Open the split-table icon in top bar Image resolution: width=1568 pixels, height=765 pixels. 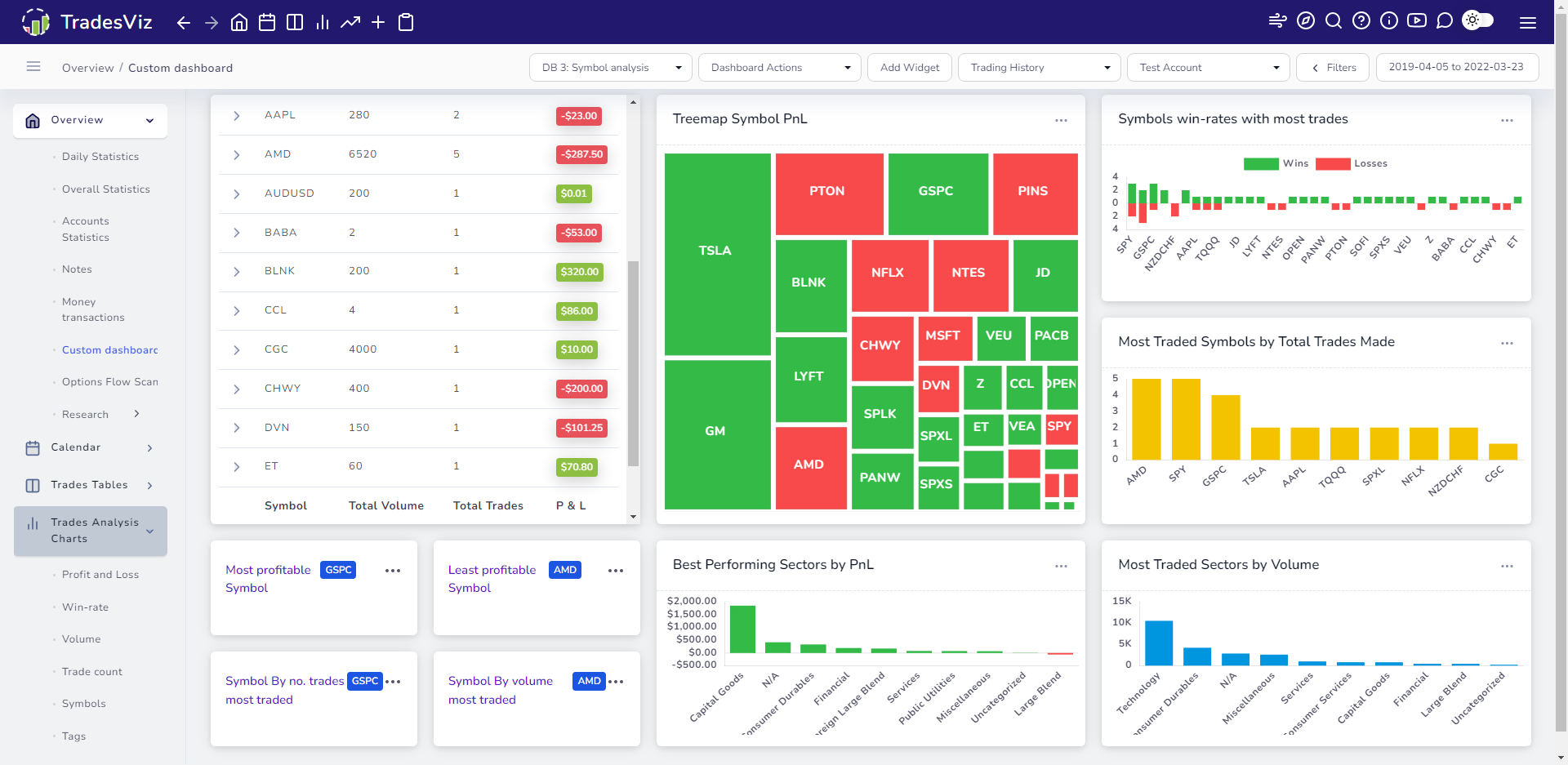(x=295, y=23)
